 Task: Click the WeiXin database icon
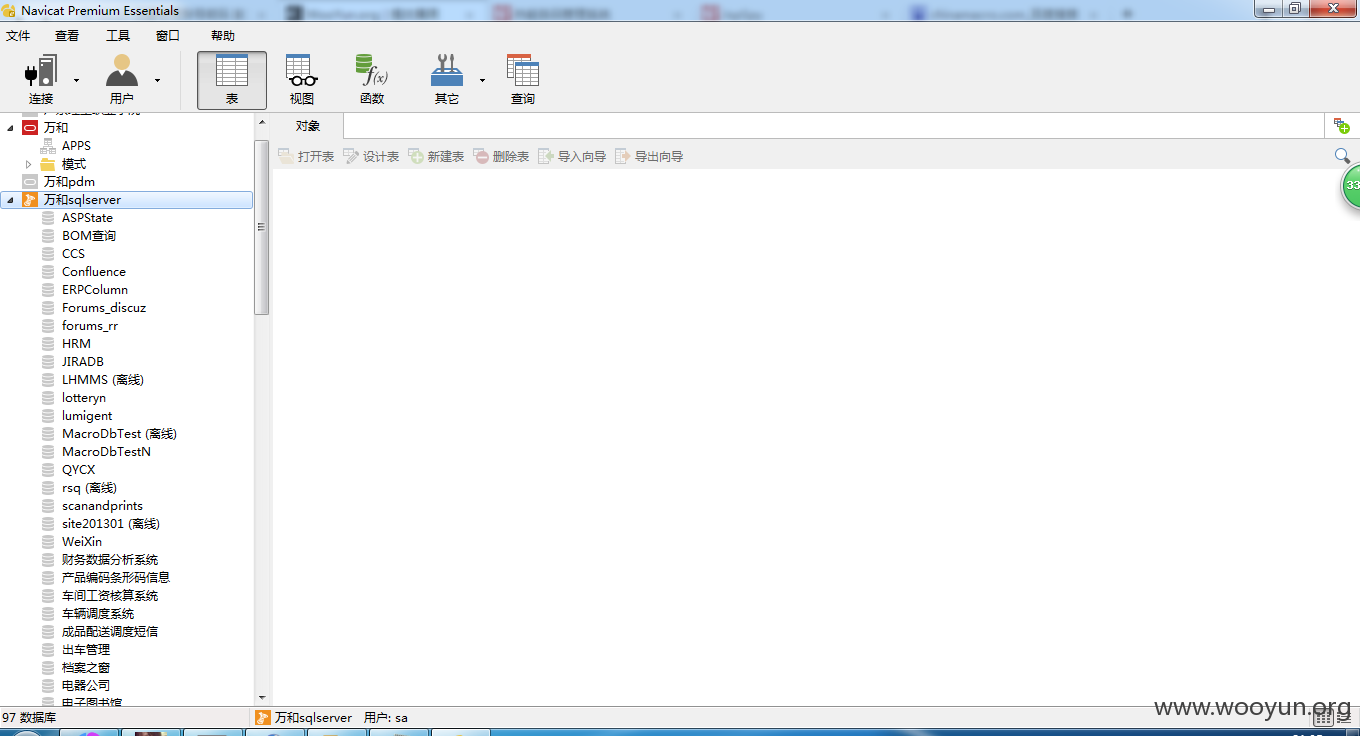coord(48,542)
